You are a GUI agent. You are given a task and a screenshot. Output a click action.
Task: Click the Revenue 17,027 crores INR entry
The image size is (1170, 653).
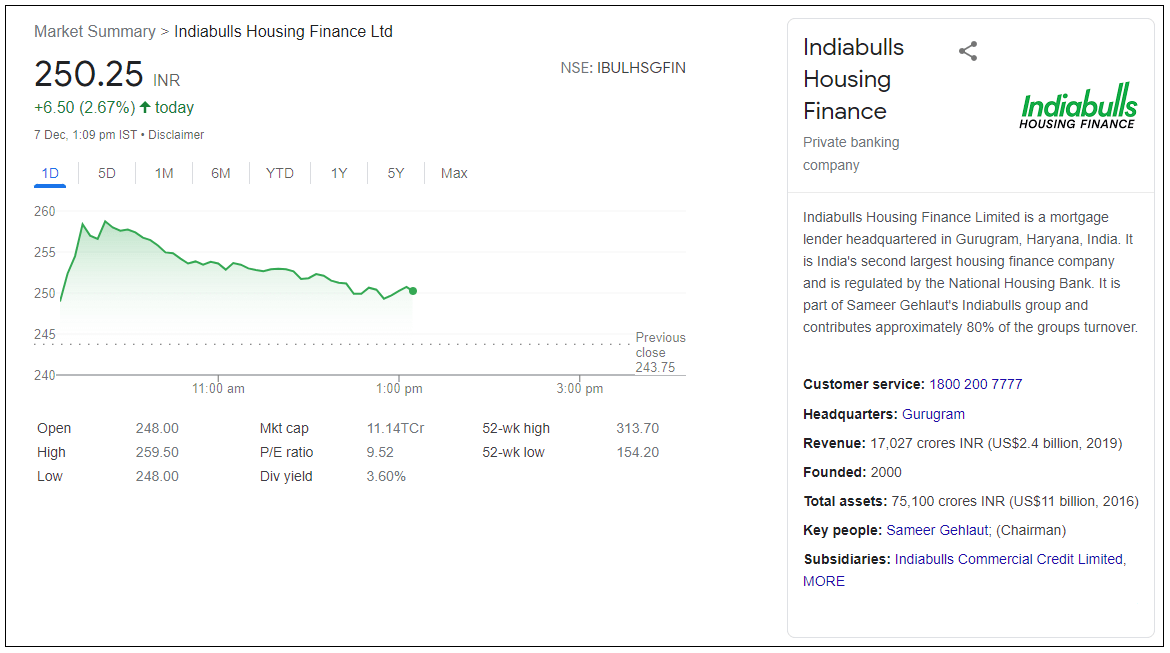pos(963,443)
